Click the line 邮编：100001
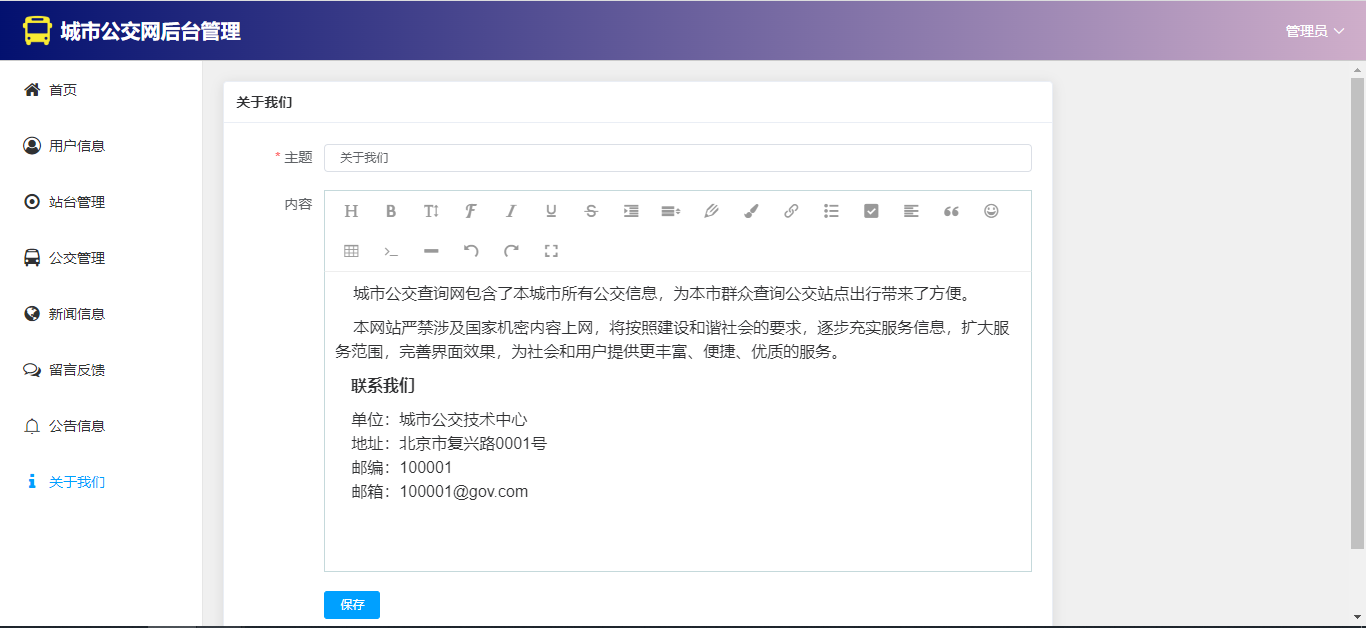Image resolution: width=1366 pixels, height=628 pixels. pos(401,468)
